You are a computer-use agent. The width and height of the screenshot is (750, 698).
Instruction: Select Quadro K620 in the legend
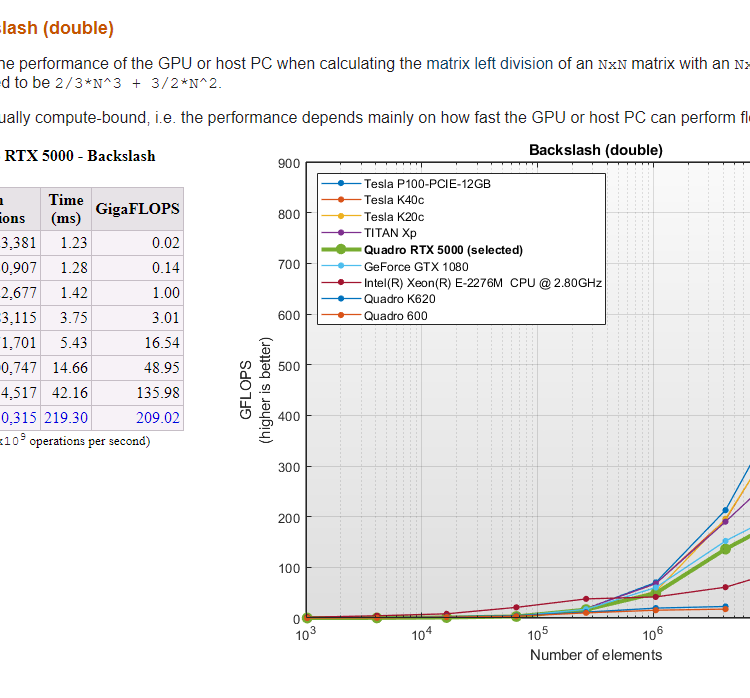click(x=400, y=299)
